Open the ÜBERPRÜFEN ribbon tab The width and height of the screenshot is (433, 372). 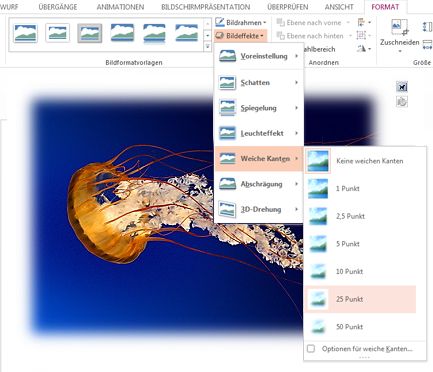tap(288, 7)
